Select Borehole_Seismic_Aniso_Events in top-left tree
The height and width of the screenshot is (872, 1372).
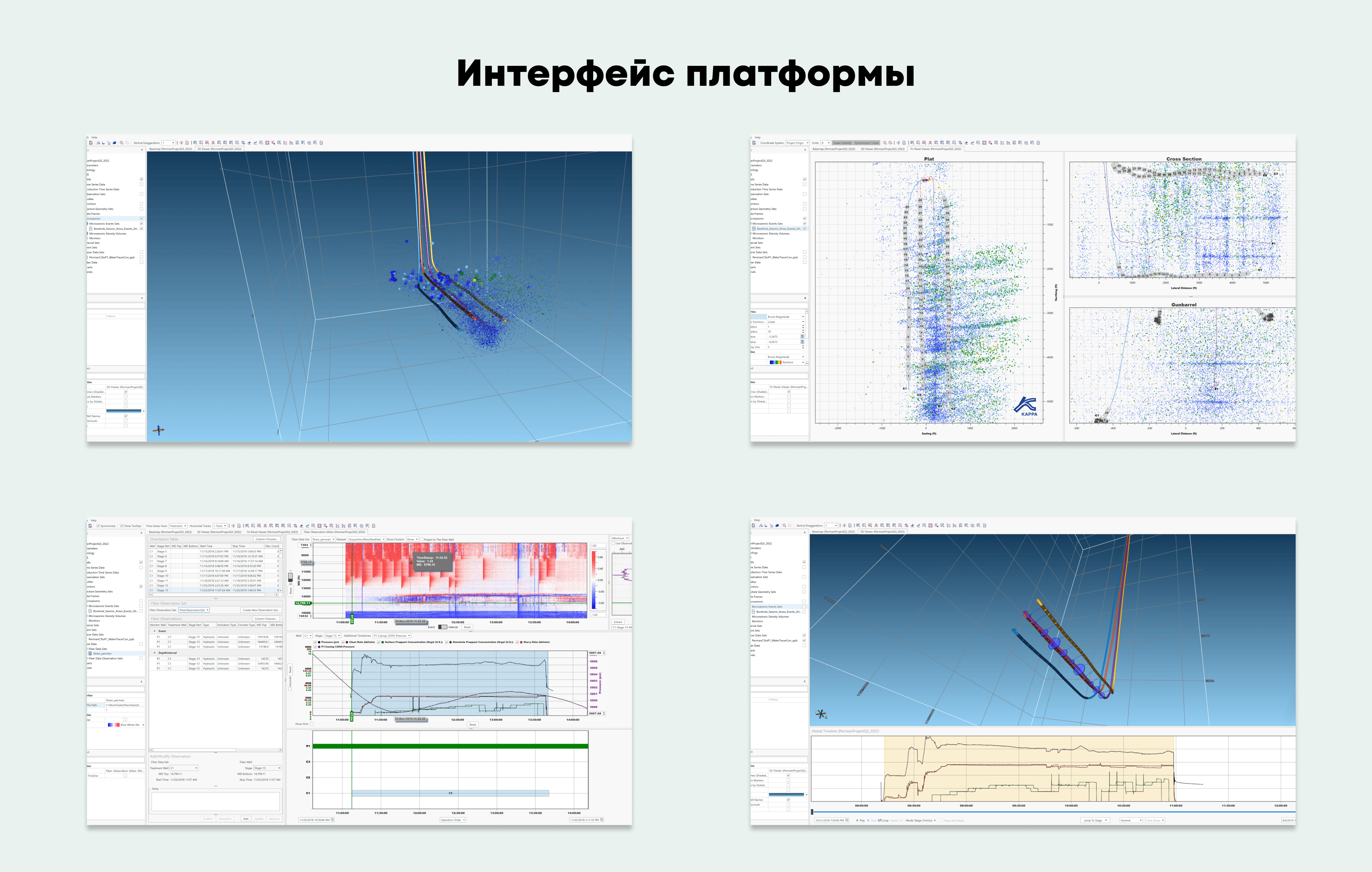(x=116, y=229)
